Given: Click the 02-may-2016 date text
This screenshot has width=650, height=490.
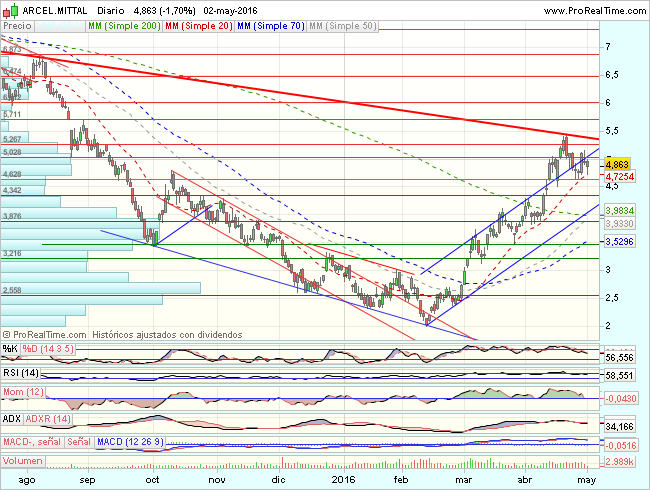Looking at the screenshot, I should click(x=230, y=11).
